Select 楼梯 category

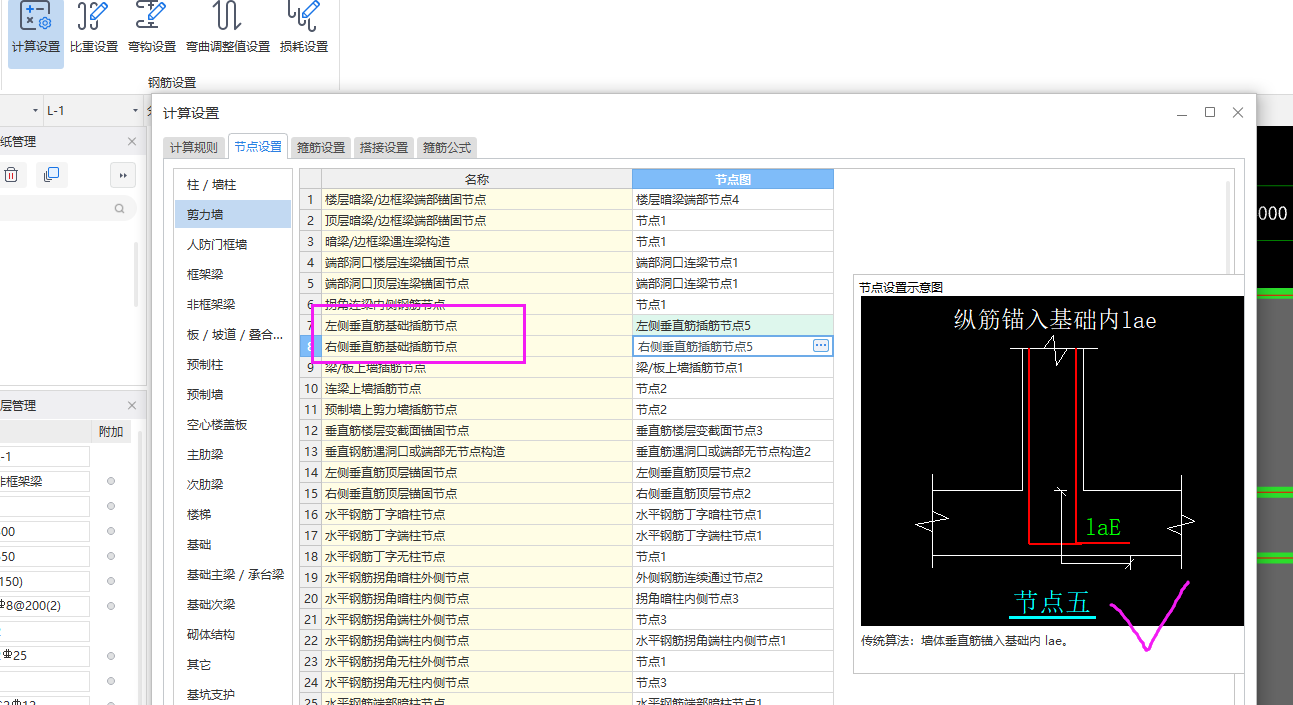point(233,514)
